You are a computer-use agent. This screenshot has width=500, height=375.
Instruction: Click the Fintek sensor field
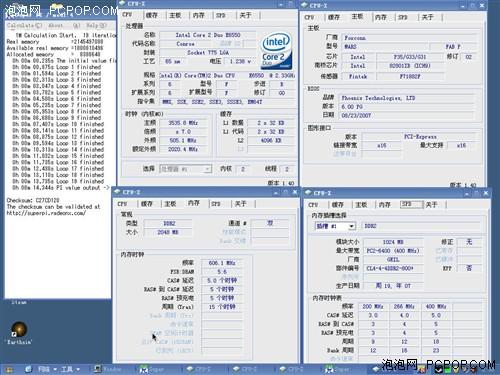[x=358, y=76]
